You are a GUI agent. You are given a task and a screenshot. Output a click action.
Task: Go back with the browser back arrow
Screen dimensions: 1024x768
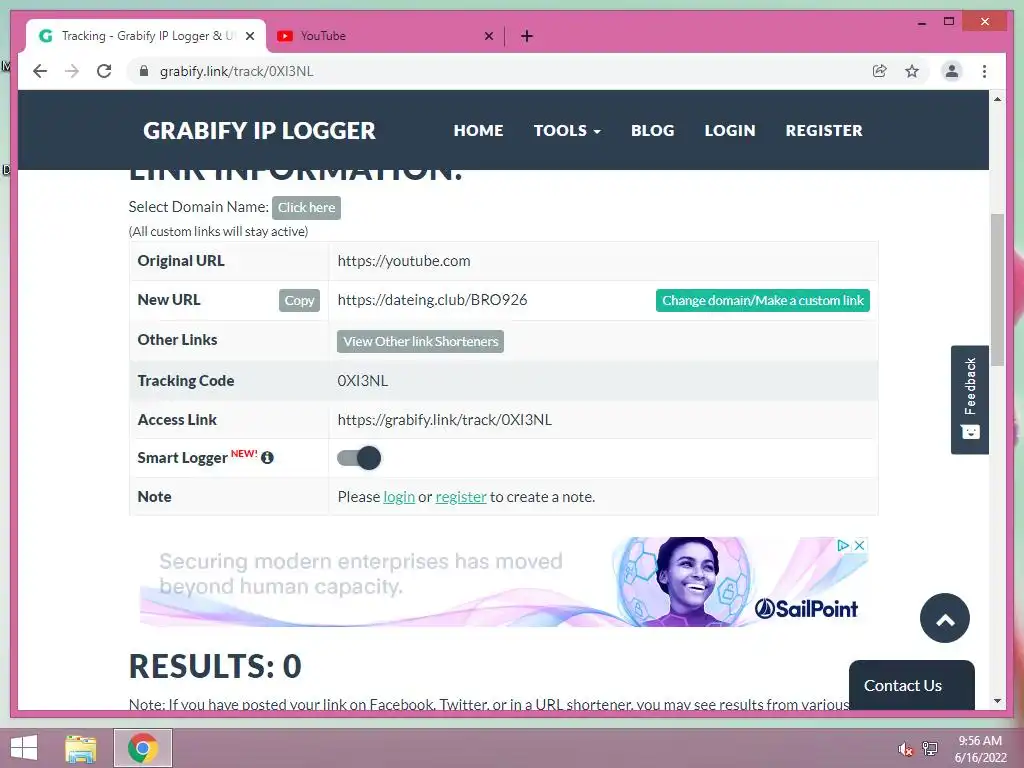40,71
